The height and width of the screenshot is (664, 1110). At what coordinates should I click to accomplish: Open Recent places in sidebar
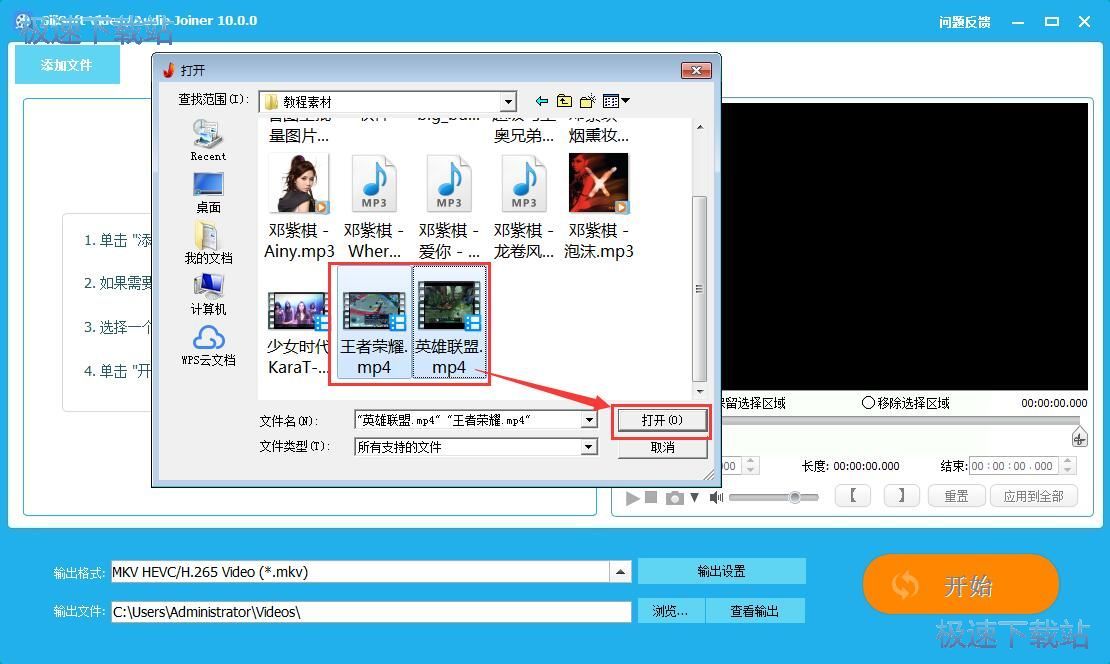[x=208, y=140]
